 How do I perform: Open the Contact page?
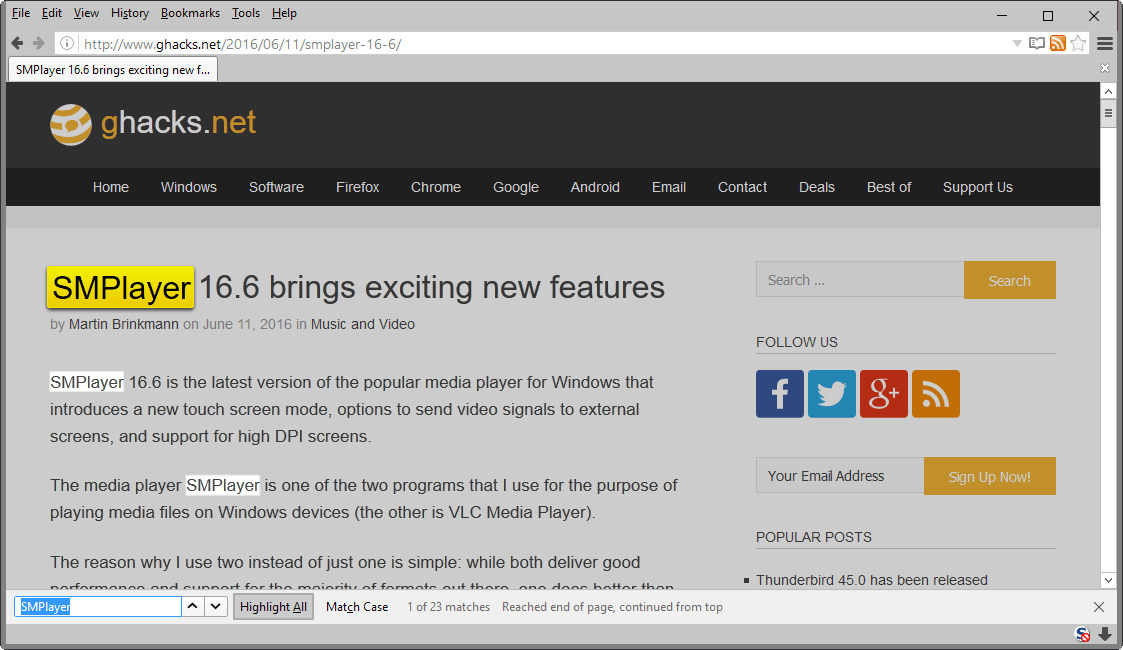click(x=742, y=187)
